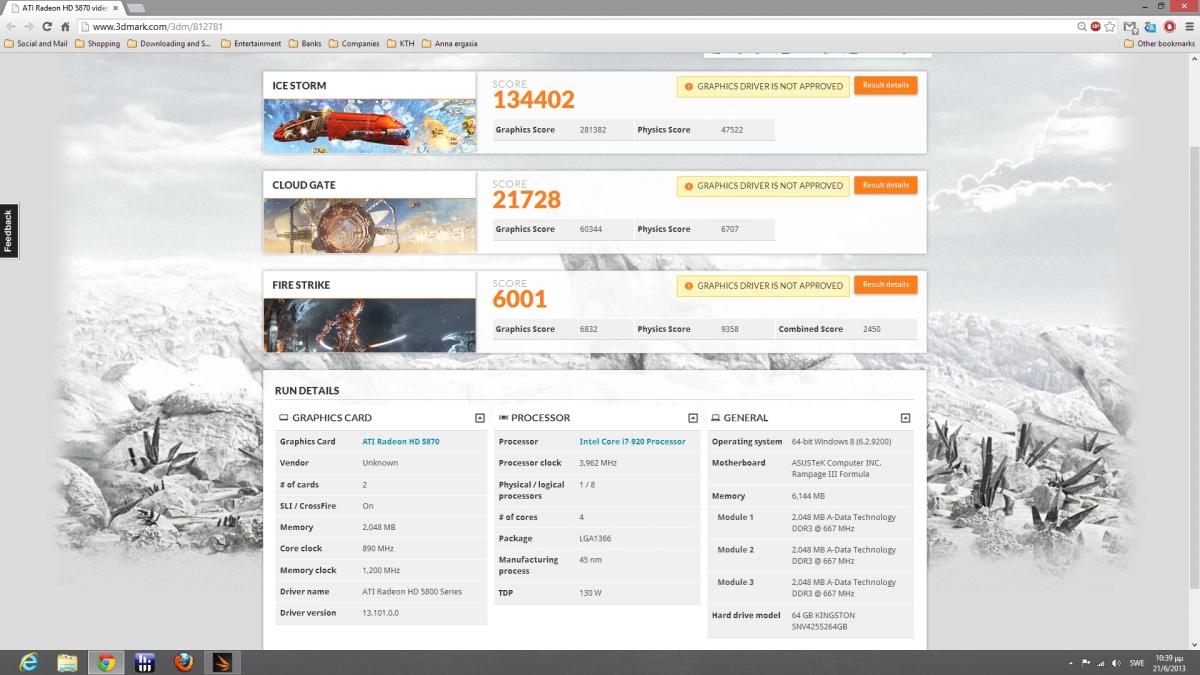
Task: Open the Action Center flag icon
Action: [1085, 662]
